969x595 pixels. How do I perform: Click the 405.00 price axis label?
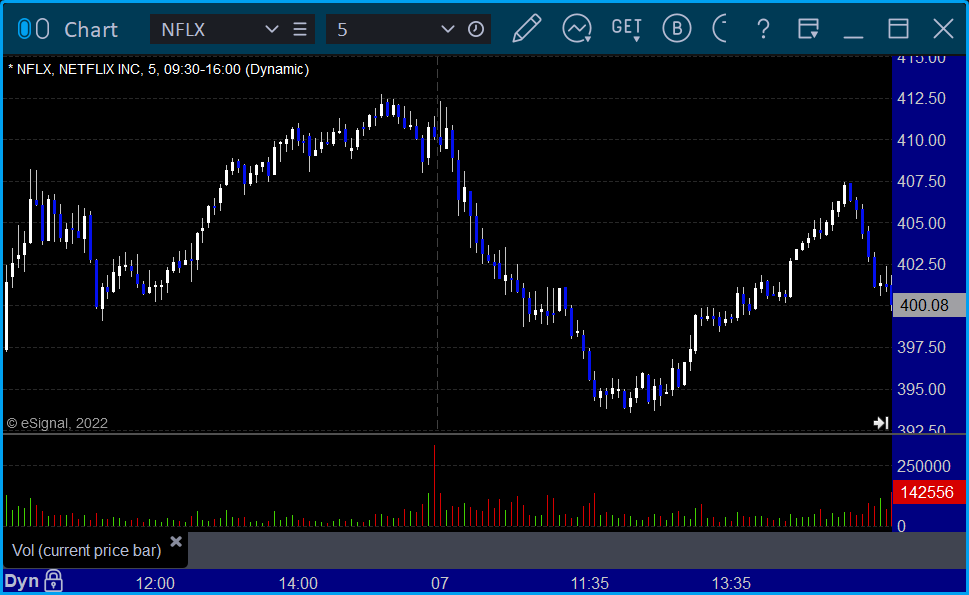tap(921, 223)
